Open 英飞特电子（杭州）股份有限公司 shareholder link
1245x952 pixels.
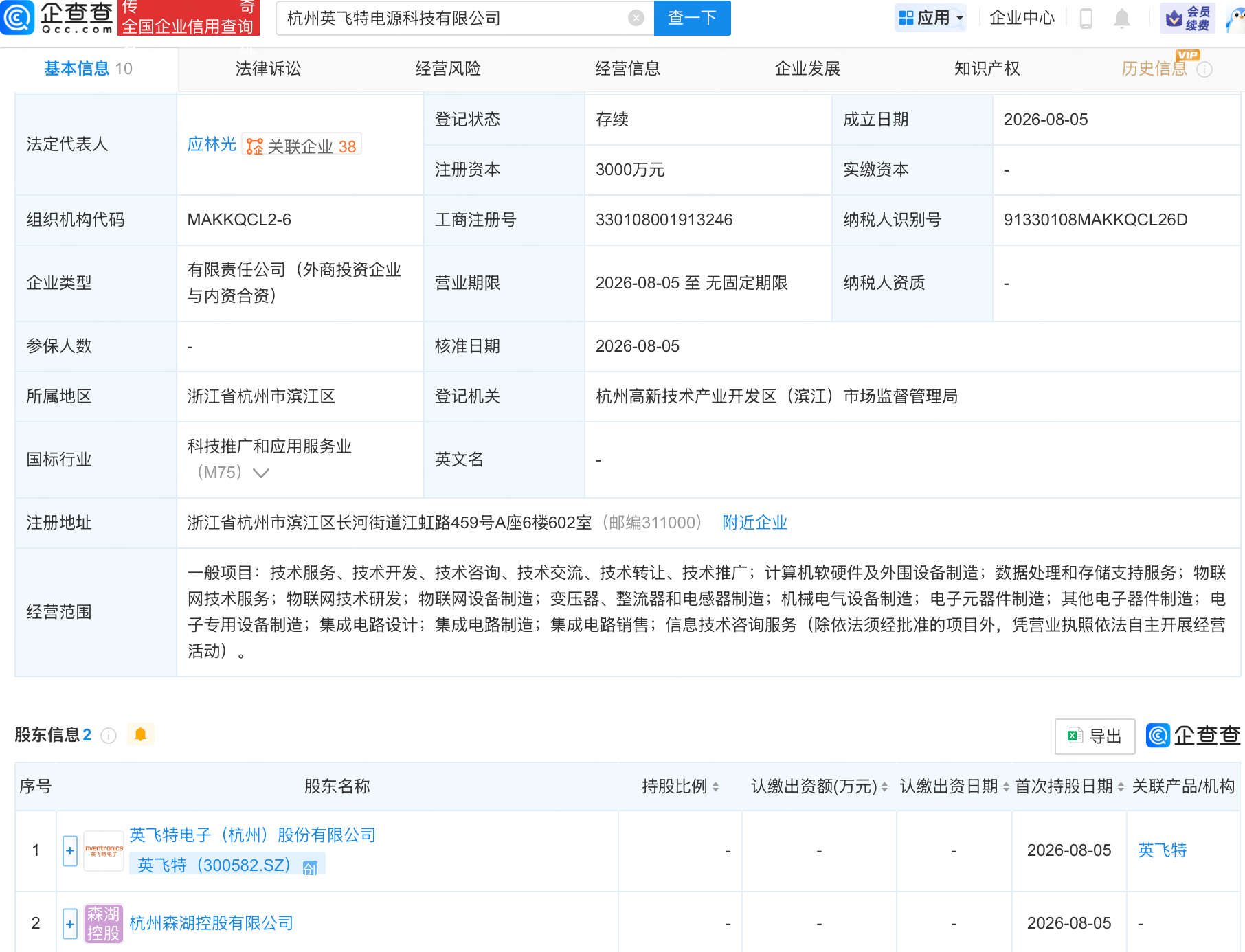pos(253,835)
